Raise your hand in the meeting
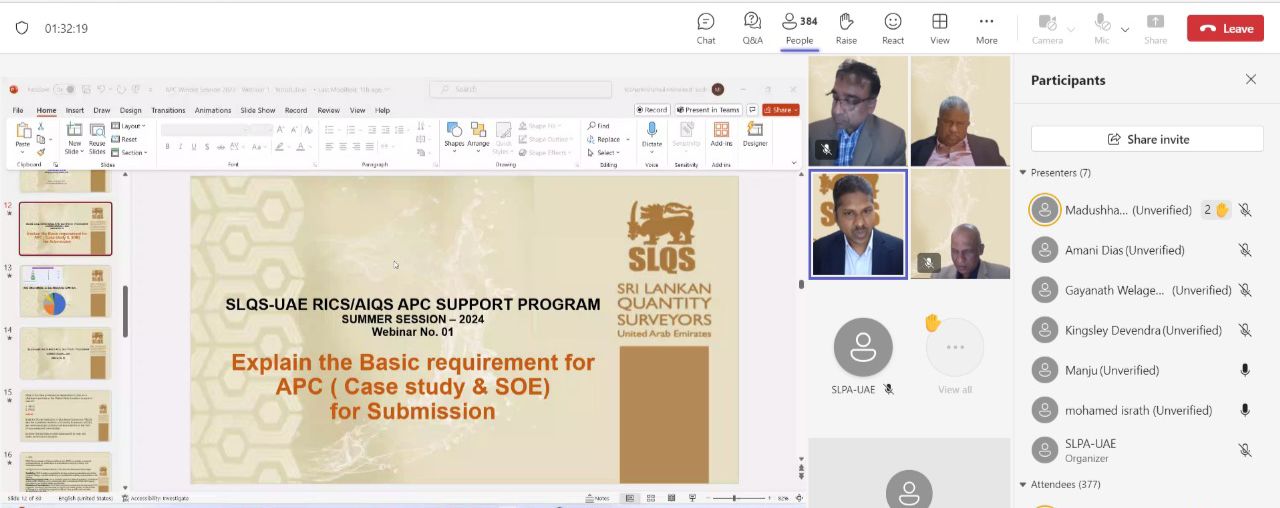This screenshot has height=508, width=1280. pyautogui.click(x=846, y=28)
